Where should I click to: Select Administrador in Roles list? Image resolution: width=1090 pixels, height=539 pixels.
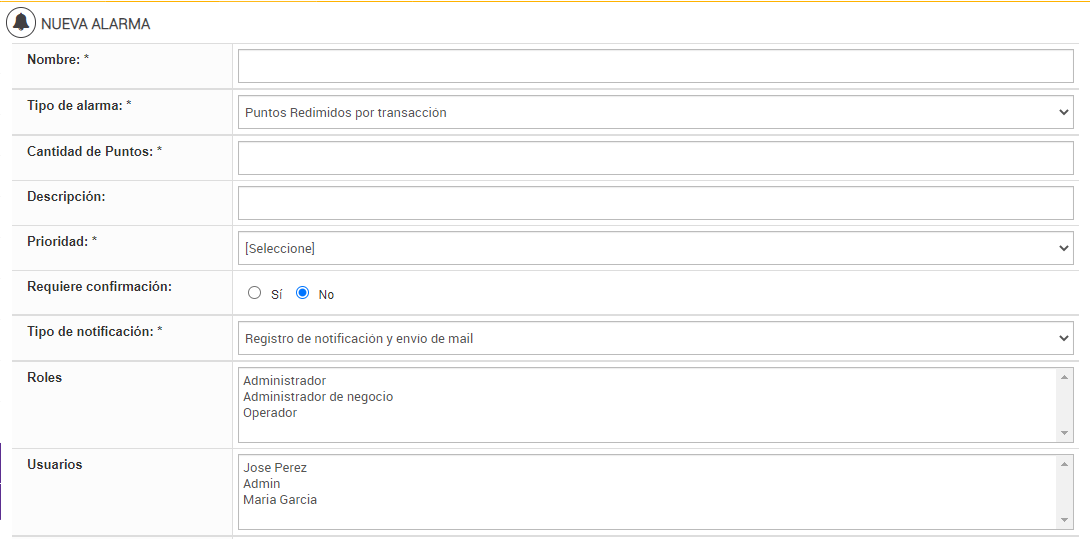[x=285, y=381]
